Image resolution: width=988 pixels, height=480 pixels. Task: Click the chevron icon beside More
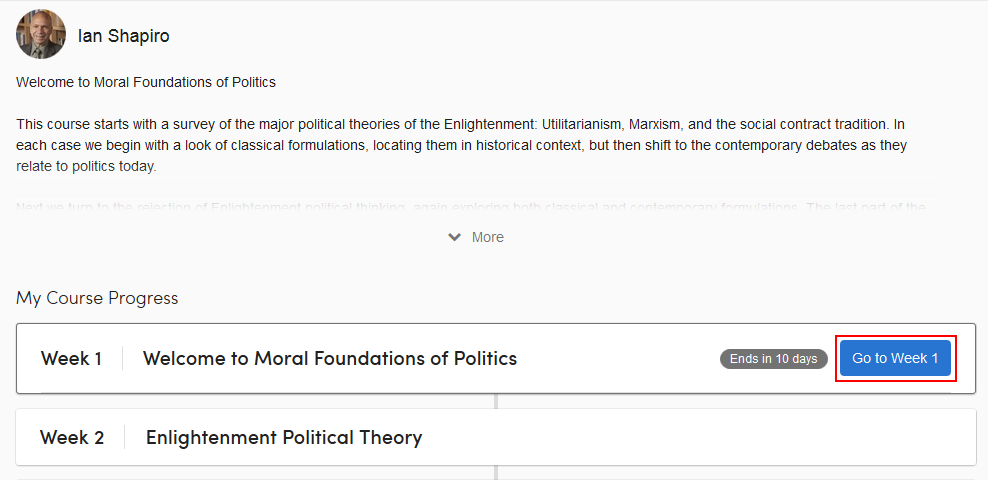(x=455, y=237)
